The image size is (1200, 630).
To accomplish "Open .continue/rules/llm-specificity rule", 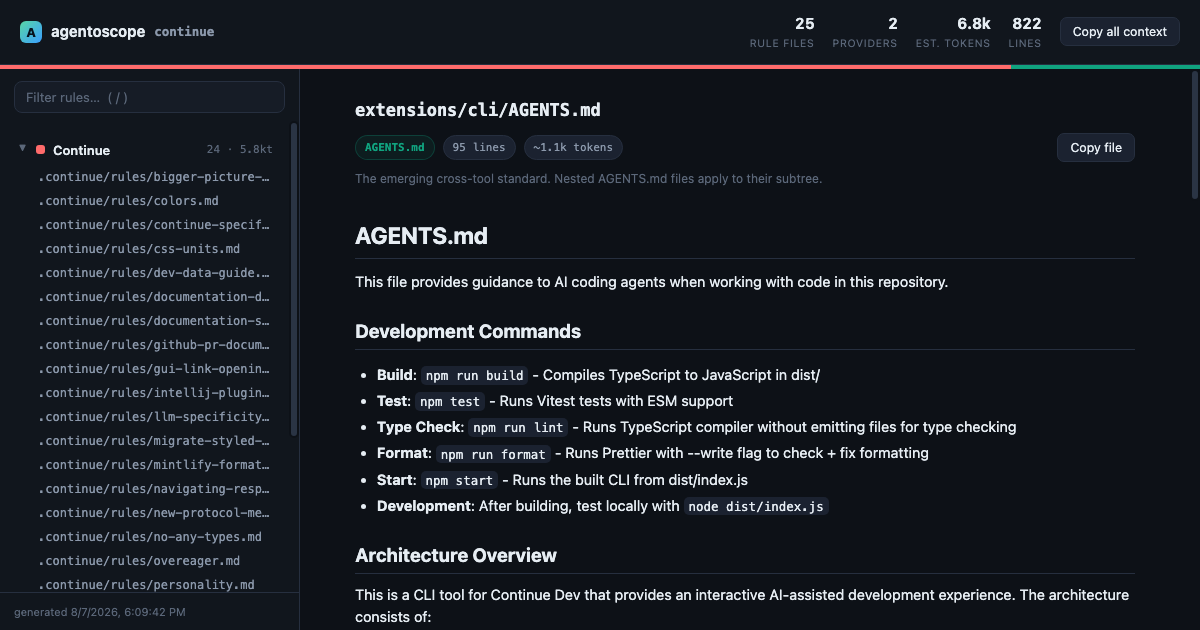I will pyautogui.click(x=155, y=417).
